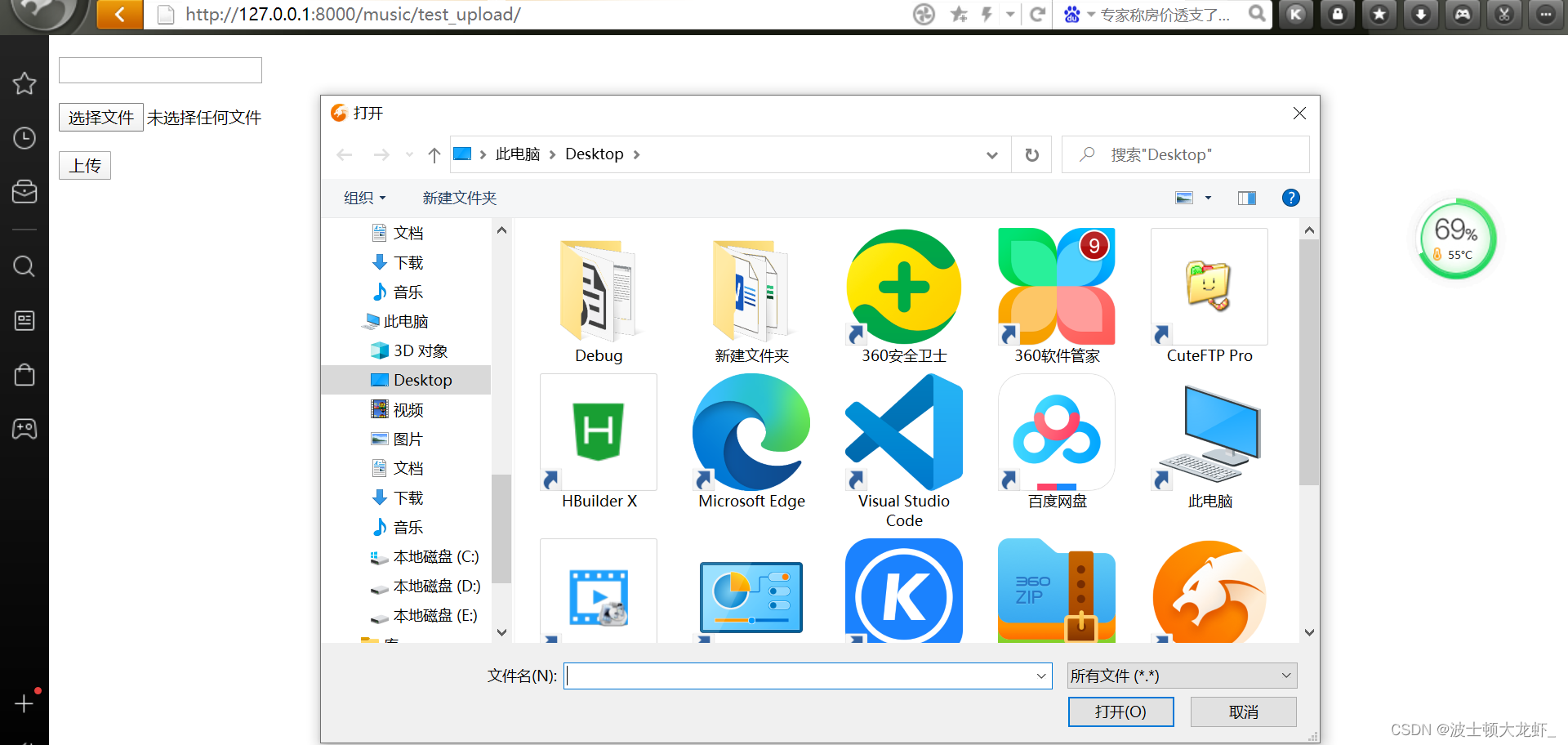Click the file list vertical scrollbar
The image size is (1568, 745).
point(1309,364)
